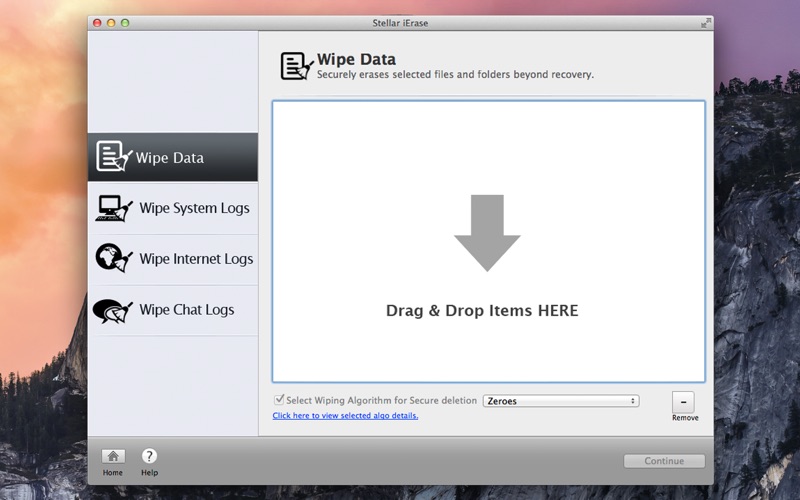
Task: Click the Wipe System Logs computer icon
Action: (114, 208)
